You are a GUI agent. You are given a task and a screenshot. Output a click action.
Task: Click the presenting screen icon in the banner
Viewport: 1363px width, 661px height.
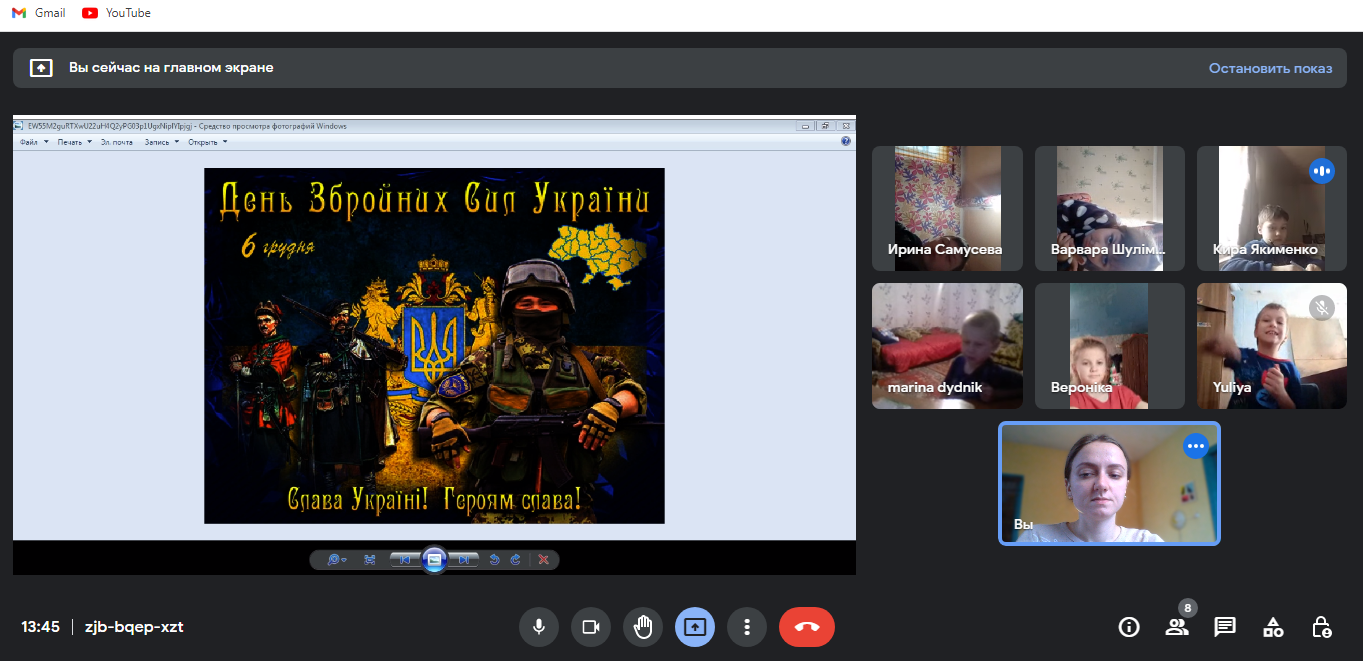coord(41,68)
